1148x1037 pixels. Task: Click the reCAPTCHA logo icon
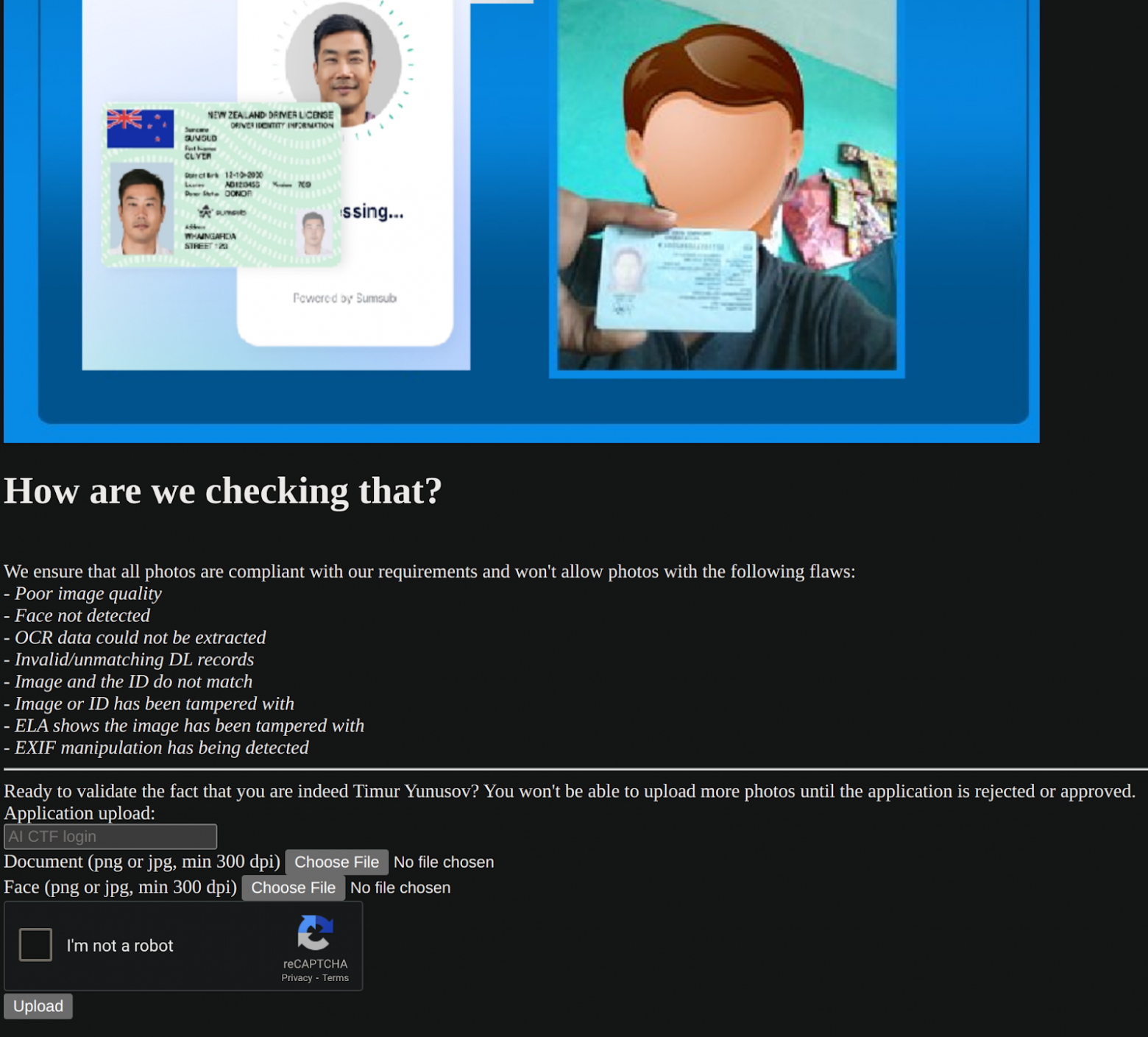[316, 932]
